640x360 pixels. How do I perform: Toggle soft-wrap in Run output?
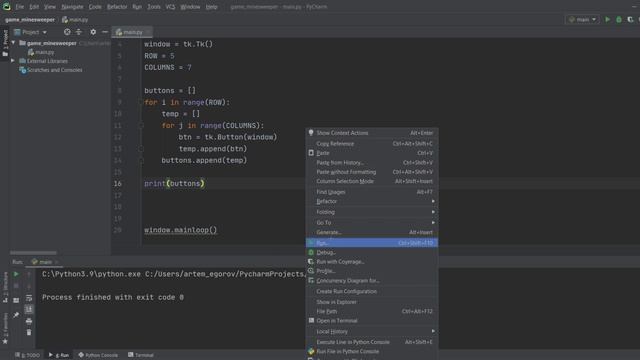click(29, 298)
